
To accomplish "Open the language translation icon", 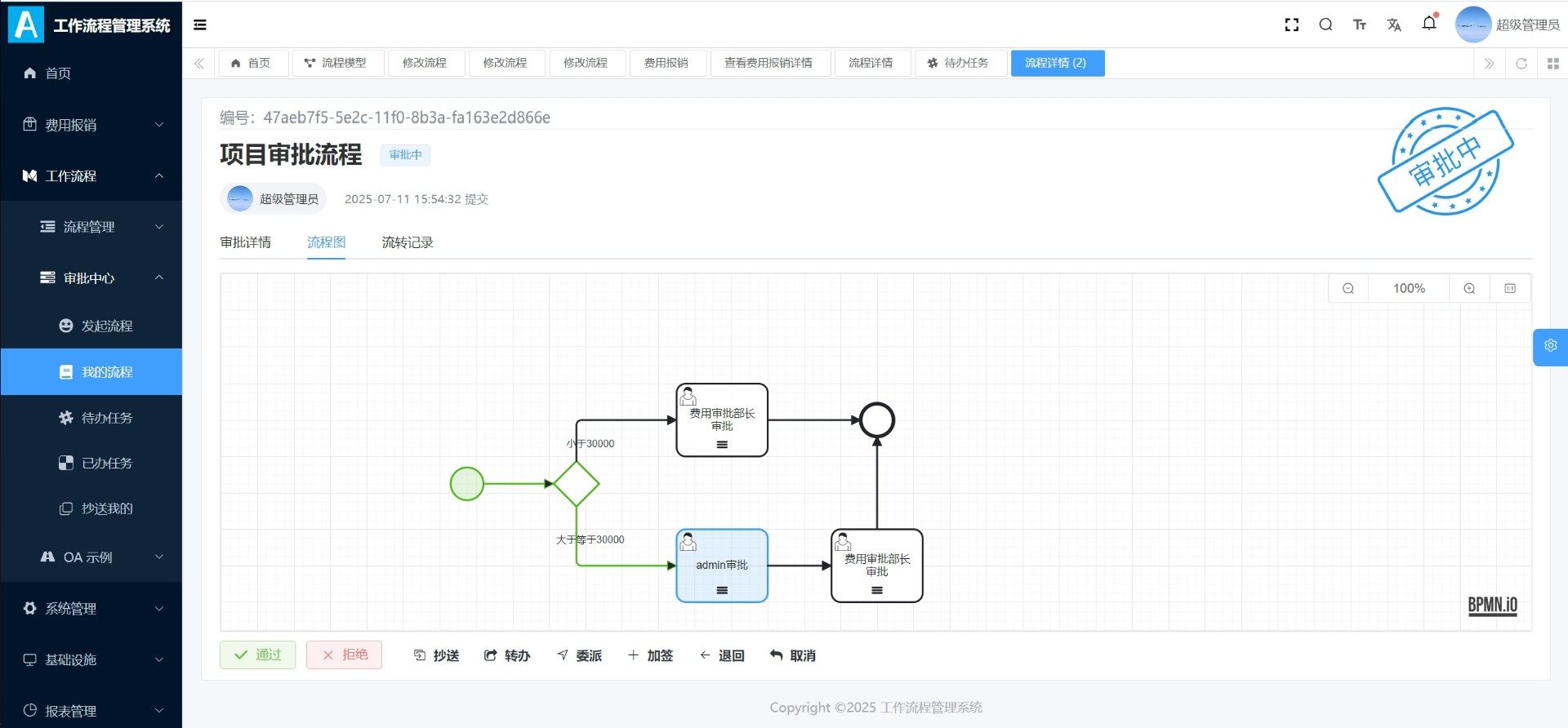I will (1394, 24).
